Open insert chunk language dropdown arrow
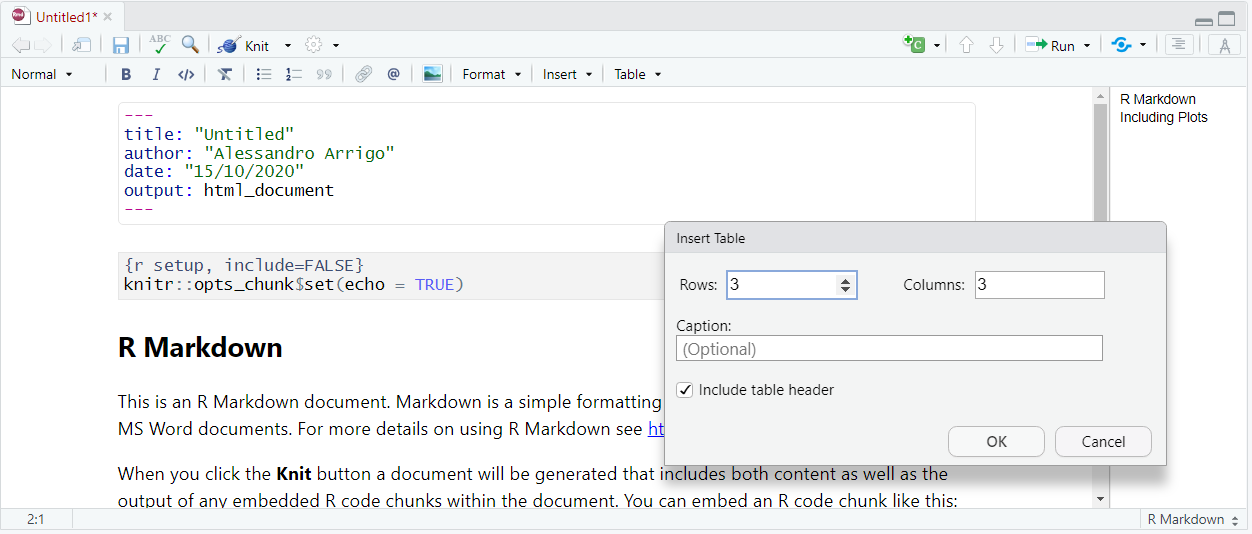Screen dimensions: 1252x534 937,46
